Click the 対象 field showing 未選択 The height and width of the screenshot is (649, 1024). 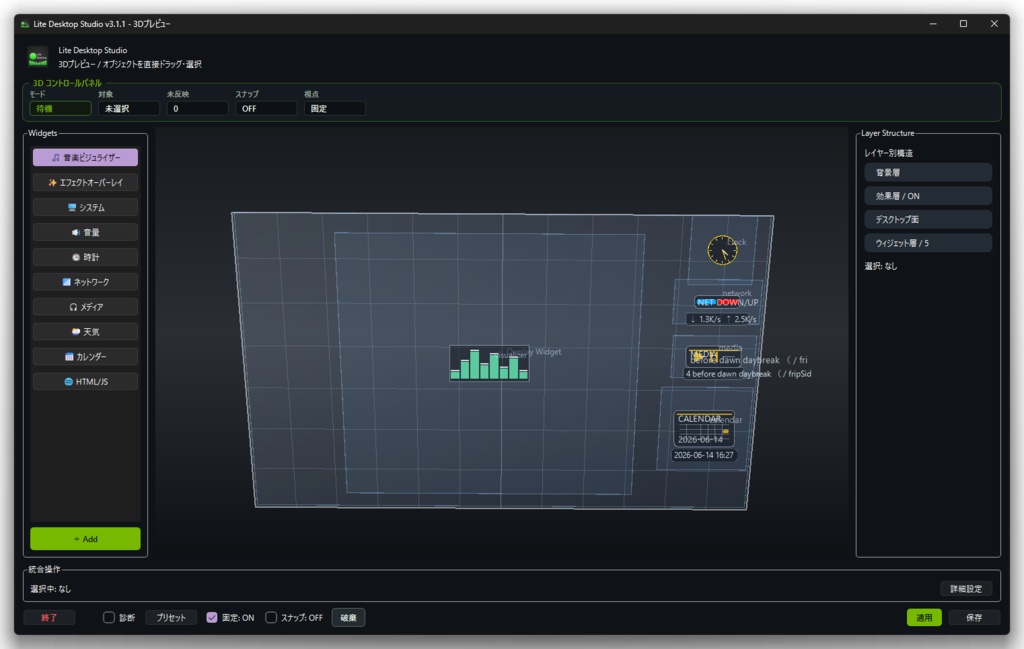pyautogui.click(x=129, y=108)
